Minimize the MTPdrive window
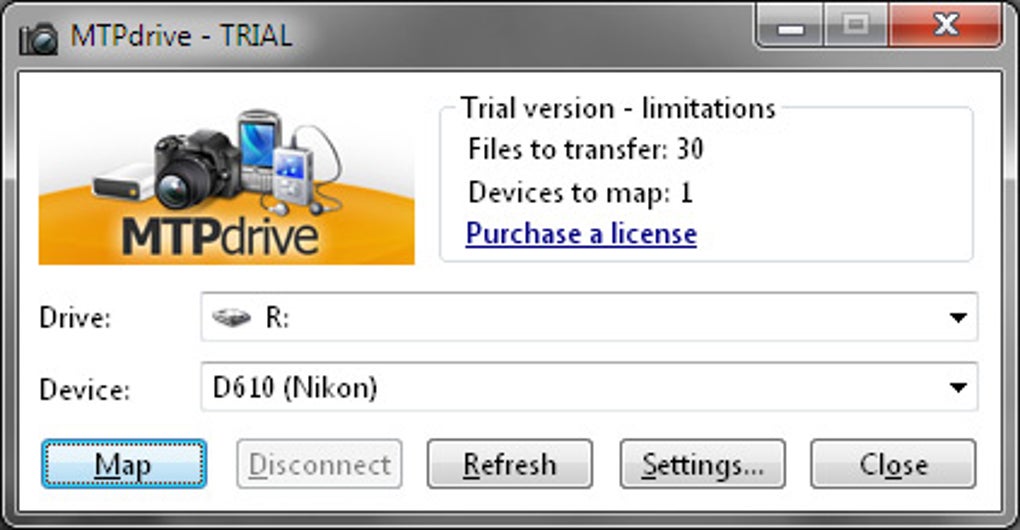1020x530 pixels. click(790, 27)
